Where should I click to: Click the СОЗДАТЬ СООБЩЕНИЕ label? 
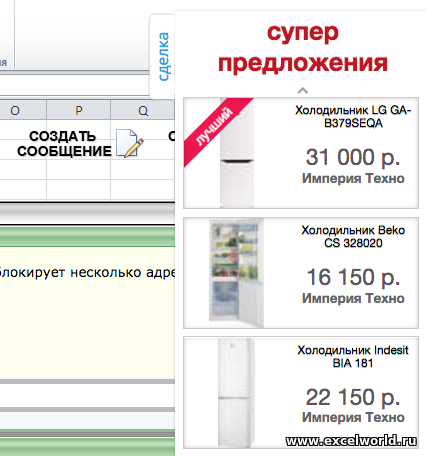64,144
